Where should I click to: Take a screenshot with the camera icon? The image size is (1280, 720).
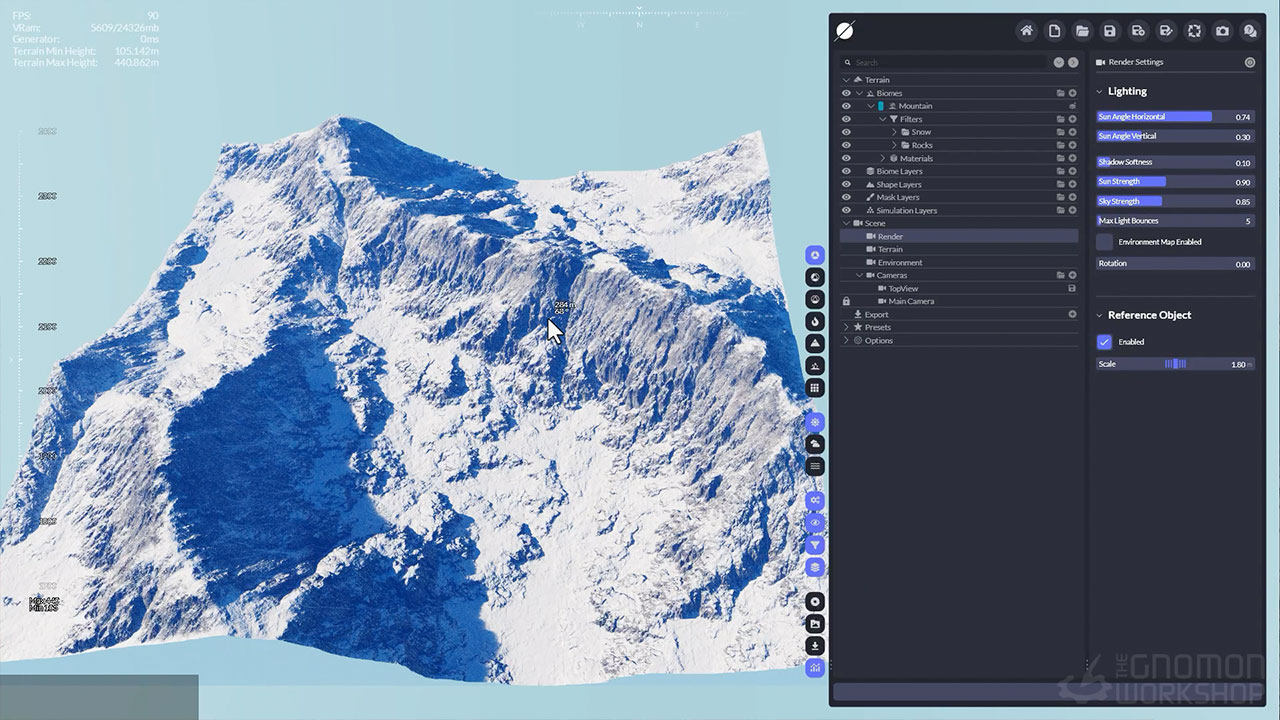(x=1222, y=31)
